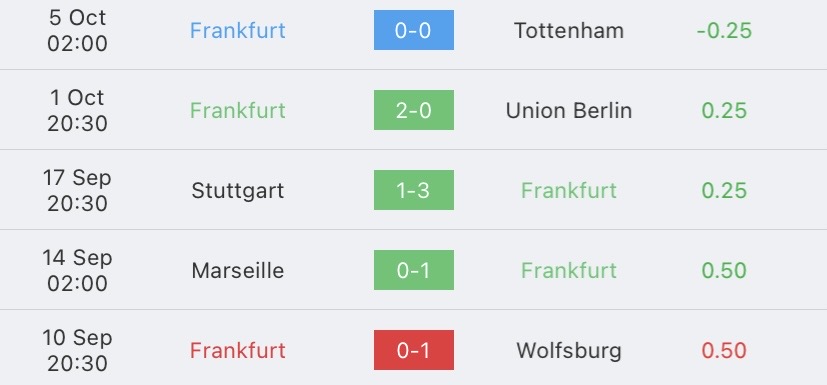Click the 5 Oct 02:00 match date
The width and height of the screenshot is (827, 385).
pyautogui.click(x=78, y=30)
